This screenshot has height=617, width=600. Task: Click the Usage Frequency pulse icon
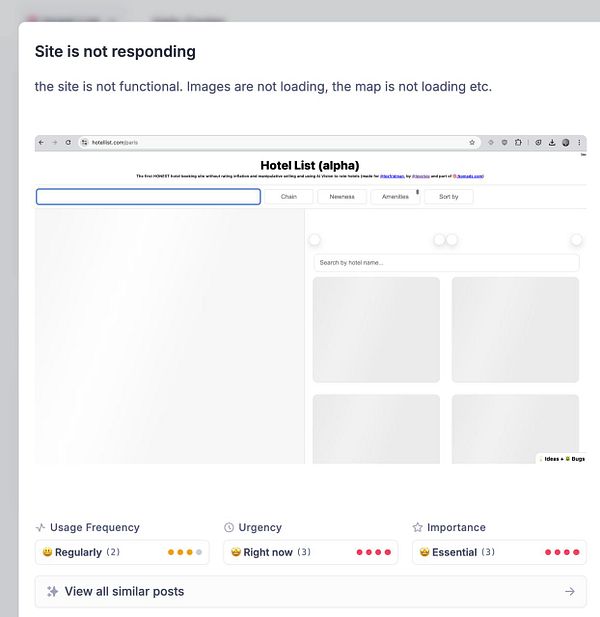coord(41,527)
